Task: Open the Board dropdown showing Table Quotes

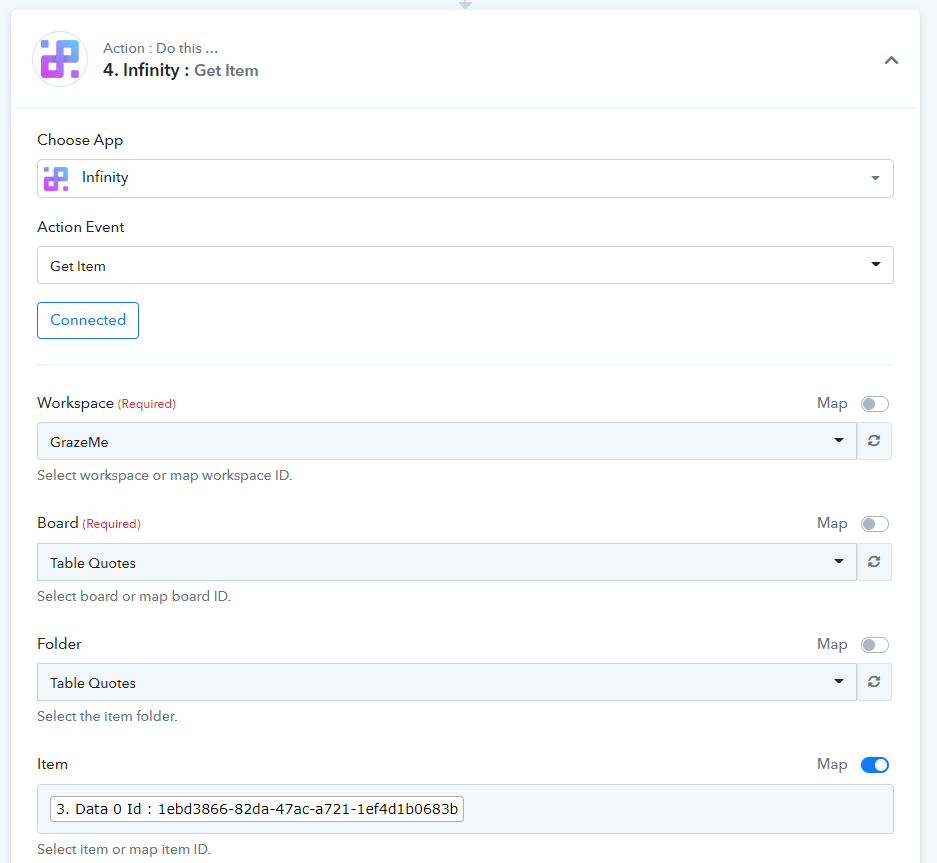Action: point(447,562)
